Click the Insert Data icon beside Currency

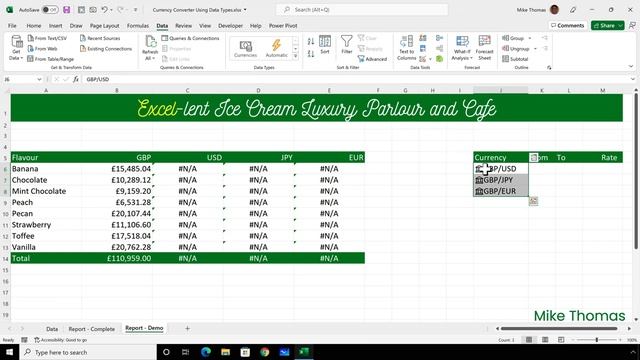[533, 157]
